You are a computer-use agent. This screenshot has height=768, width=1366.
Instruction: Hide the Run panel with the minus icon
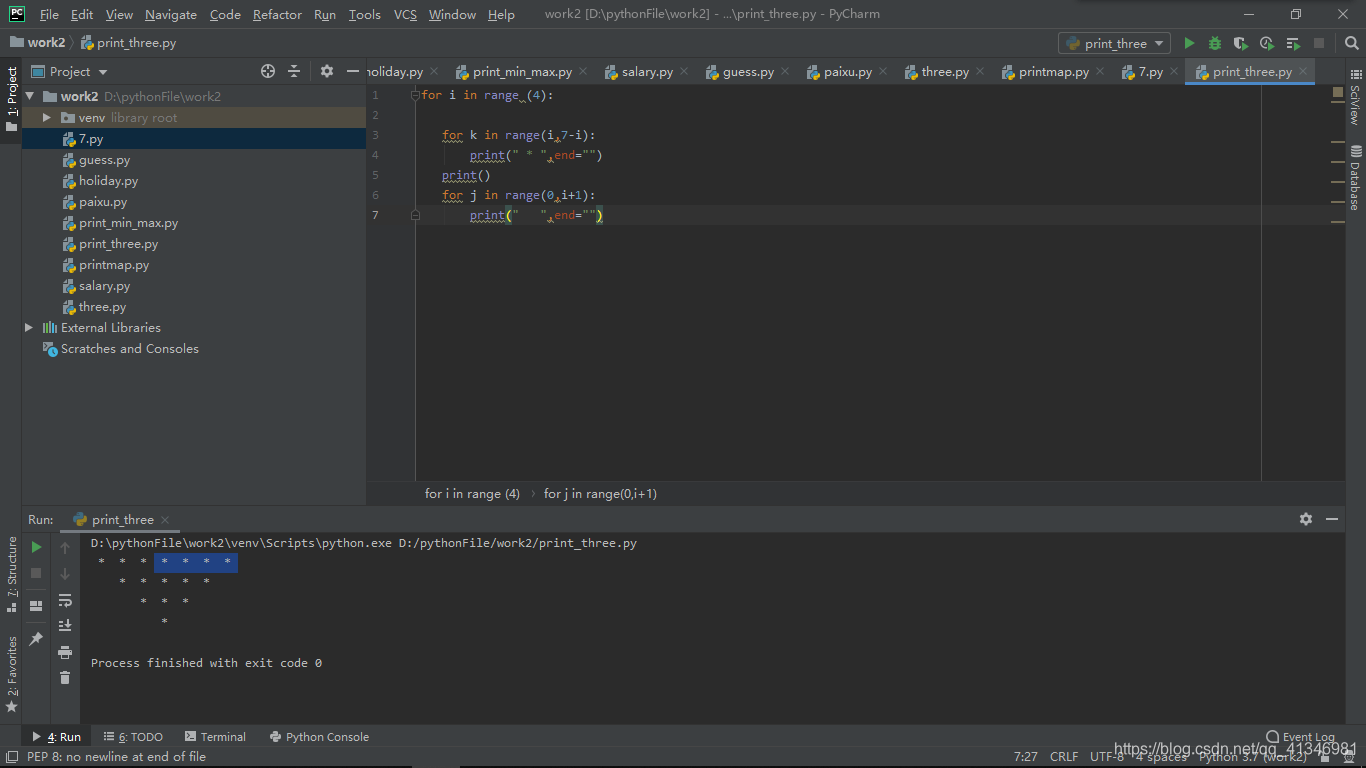tap(1332, 519)
